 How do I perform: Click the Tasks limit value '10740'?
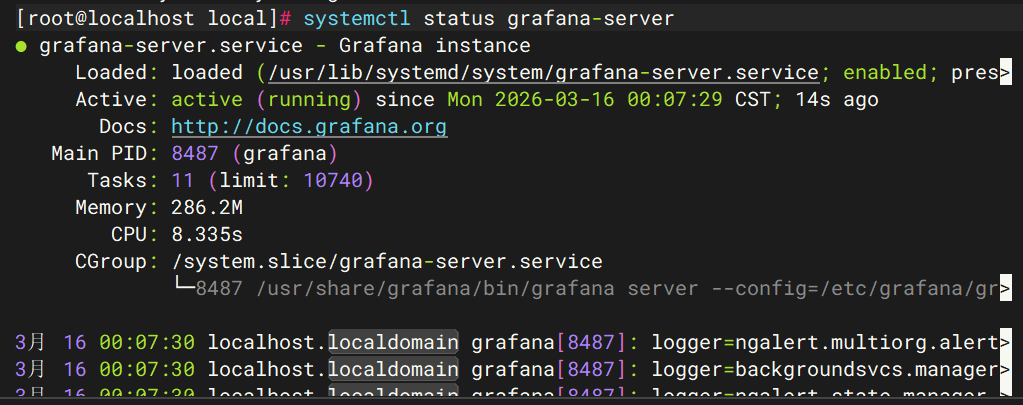click(333, 181)
